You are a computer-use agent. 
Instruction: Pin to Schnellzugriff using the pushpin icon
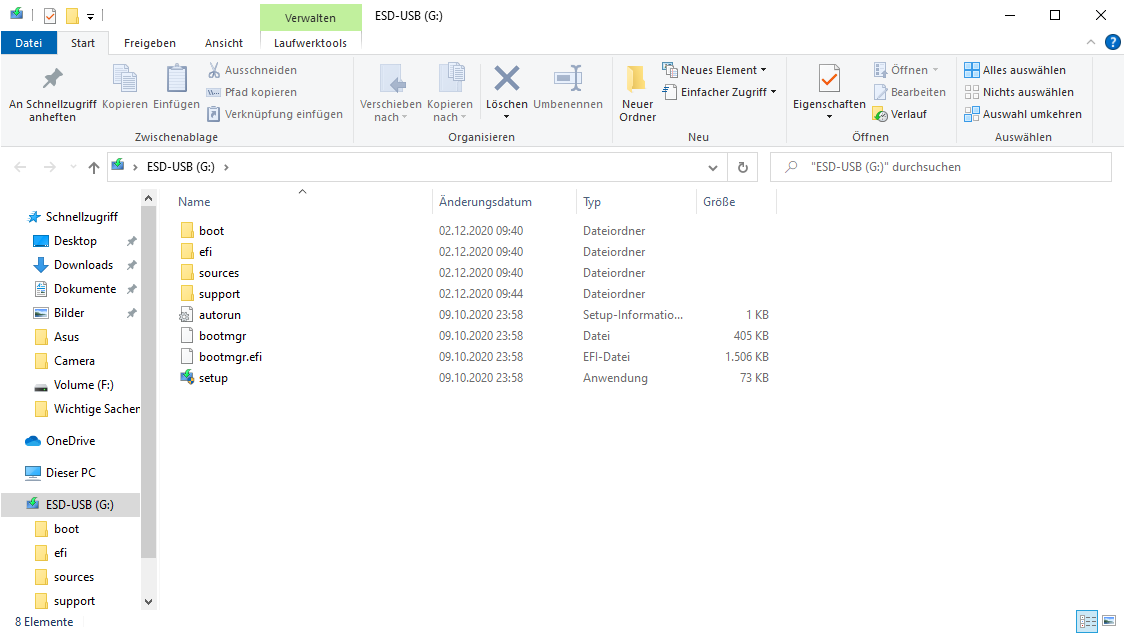click(x=52, y=79)
